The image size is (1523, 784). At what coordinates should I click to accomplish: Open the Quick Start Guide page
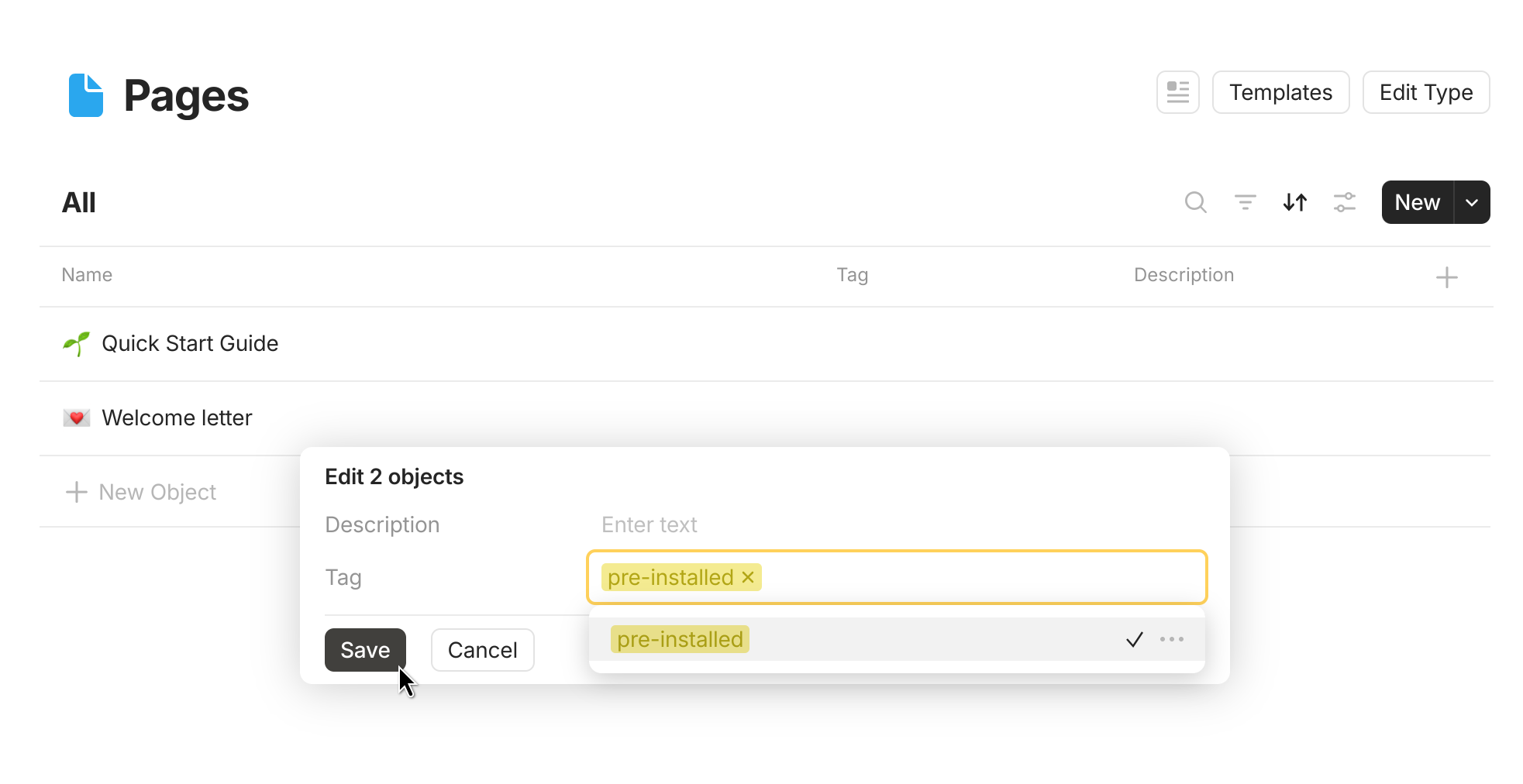(190, 343)
